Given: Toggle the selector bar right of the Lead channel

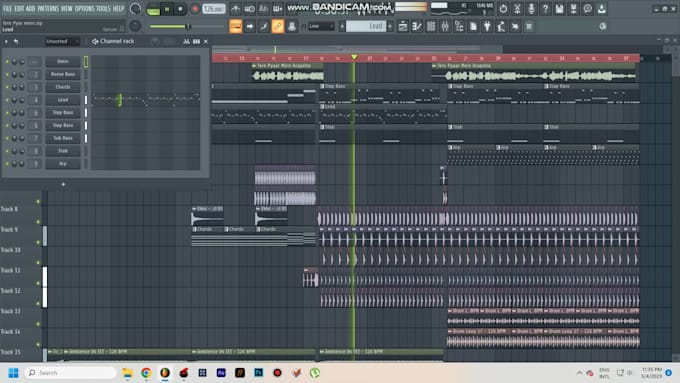Looking at the screenshot, I should point(86,100).
